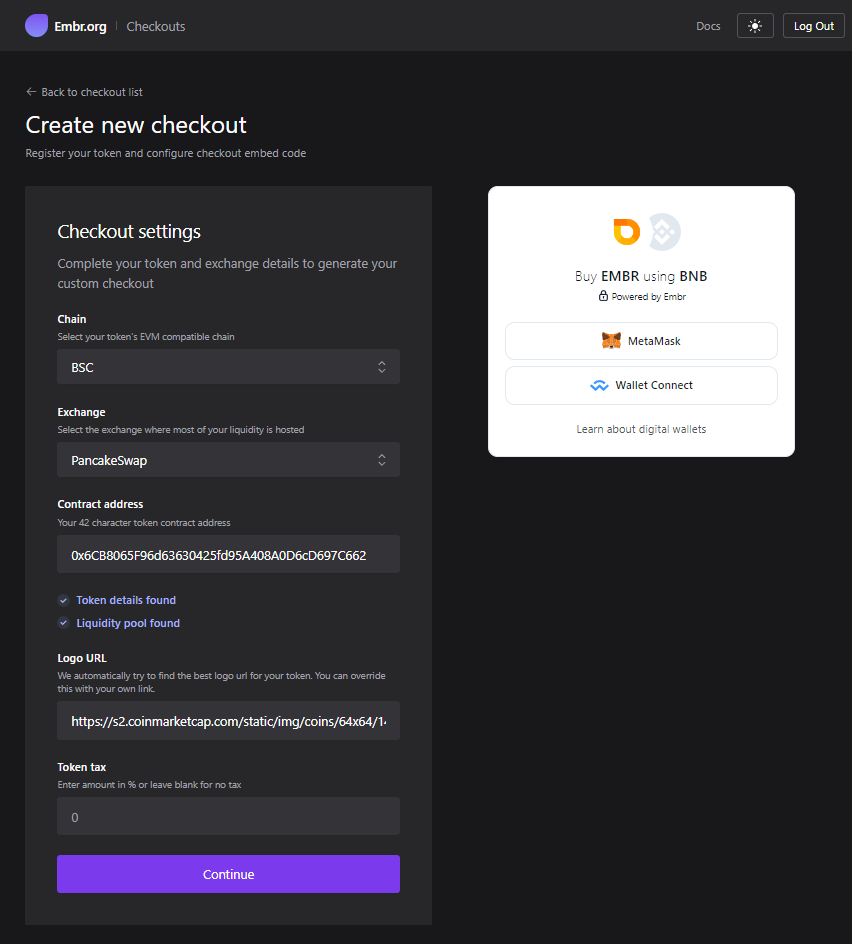The height and width of the screenshot is (944, 852).
Task: Click the Continue button
Action: [x=228, y=874]
